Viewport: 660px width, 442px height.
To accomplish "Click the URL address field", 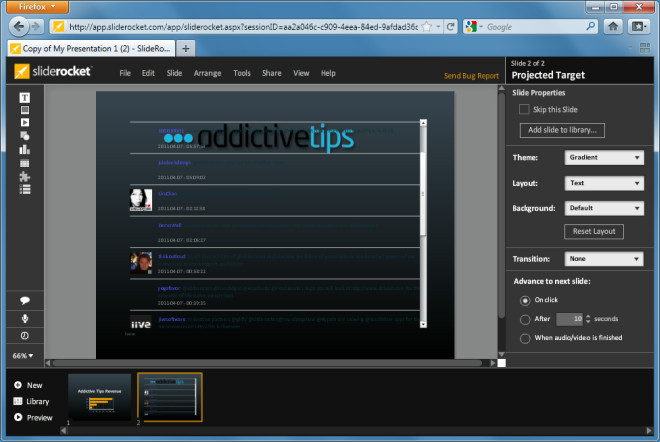I will tap(243, 27).
